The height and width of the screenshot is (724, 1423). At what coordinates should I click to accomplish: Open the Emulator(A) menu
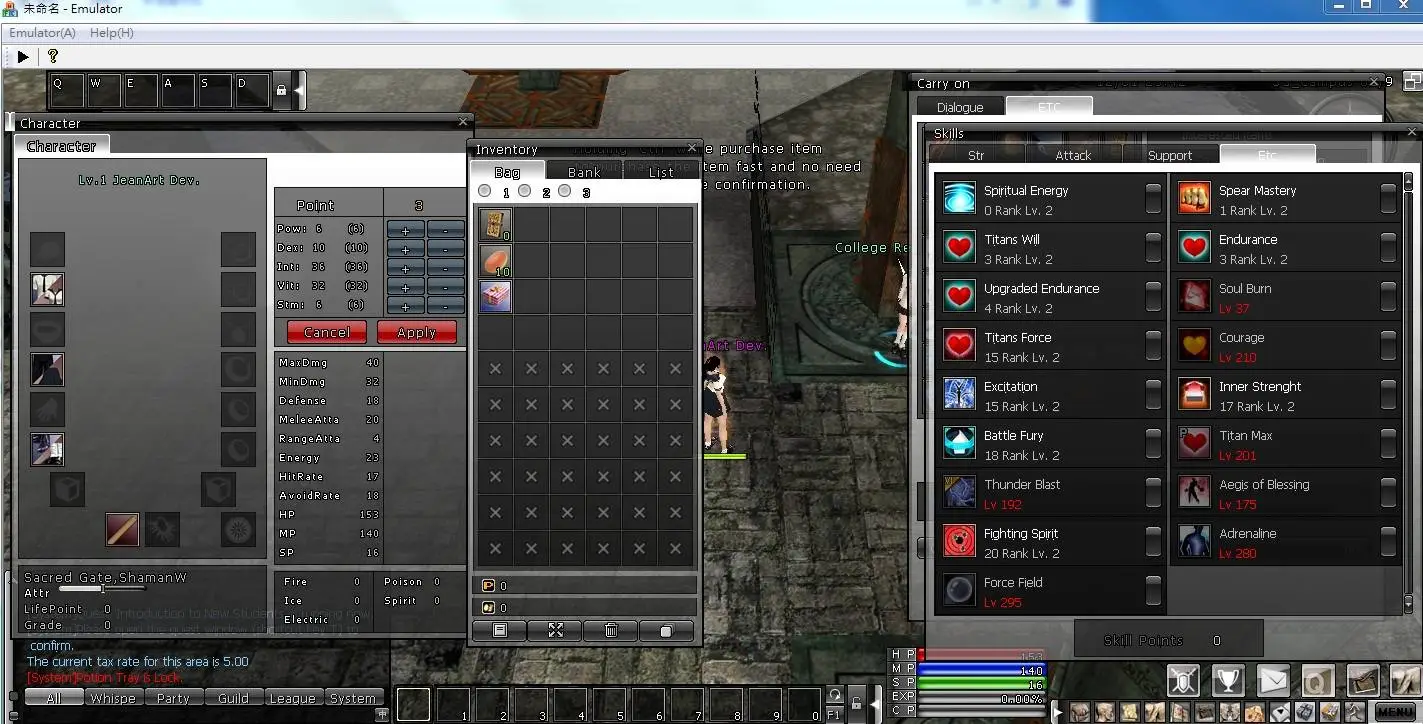pos(43,33)
